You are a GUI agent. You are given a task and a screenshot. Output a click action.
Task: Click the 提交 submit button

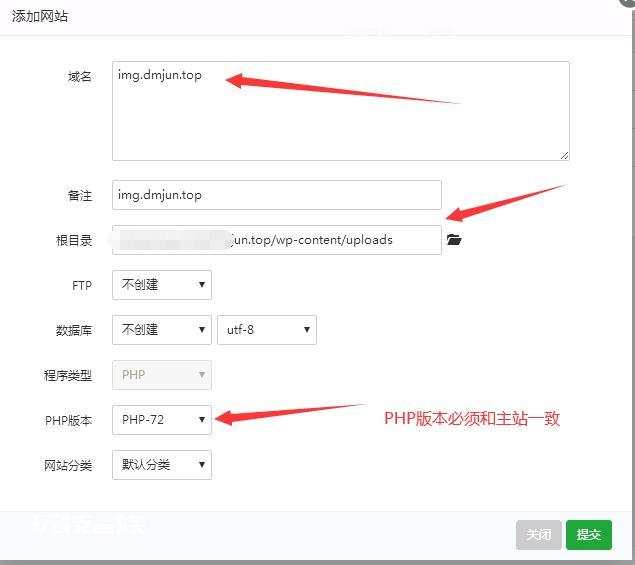click(x=588, y=535)
